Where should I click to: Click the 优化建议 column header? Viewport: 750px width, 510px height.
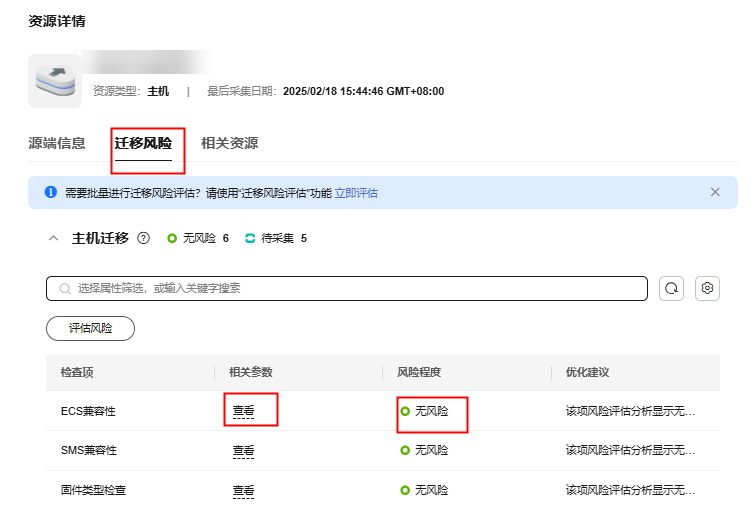[x=587, y=372]
